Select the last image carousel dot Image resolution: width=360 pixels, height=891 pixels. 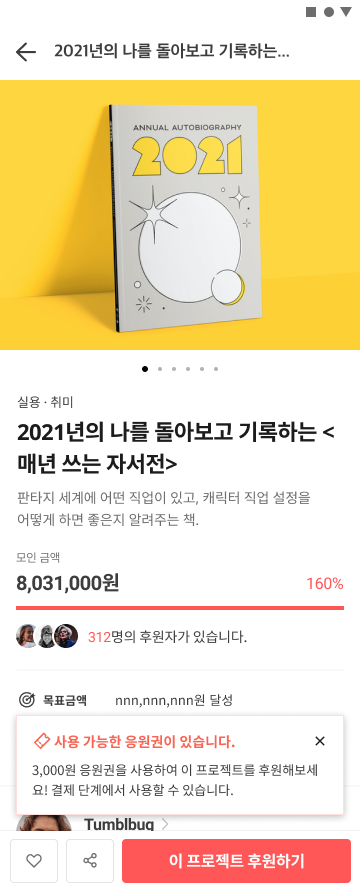(x=216, y=369)
